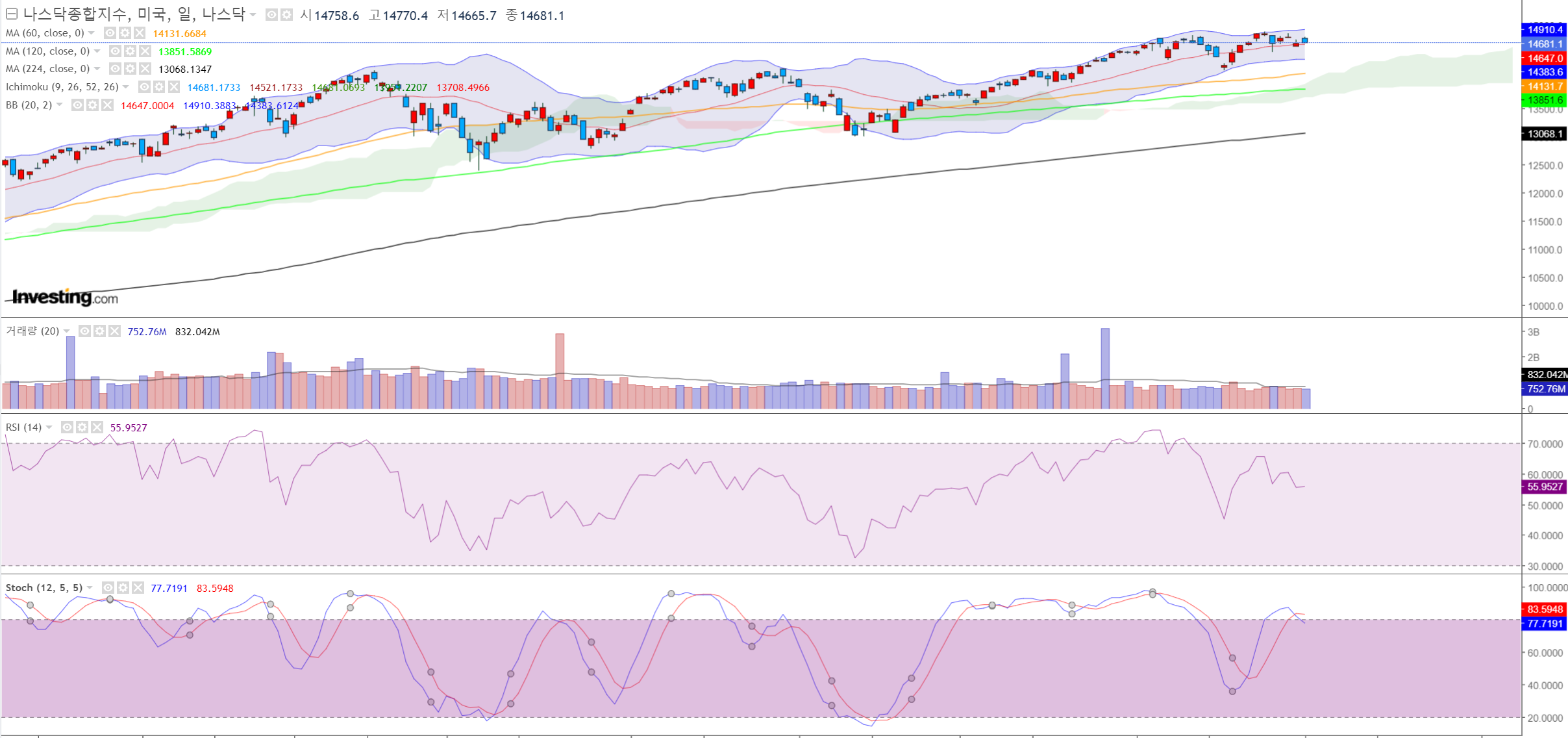Toggle the RSI (14) eye visibility icon
This screenshot has width=1568, height=738.
[67, 427]
